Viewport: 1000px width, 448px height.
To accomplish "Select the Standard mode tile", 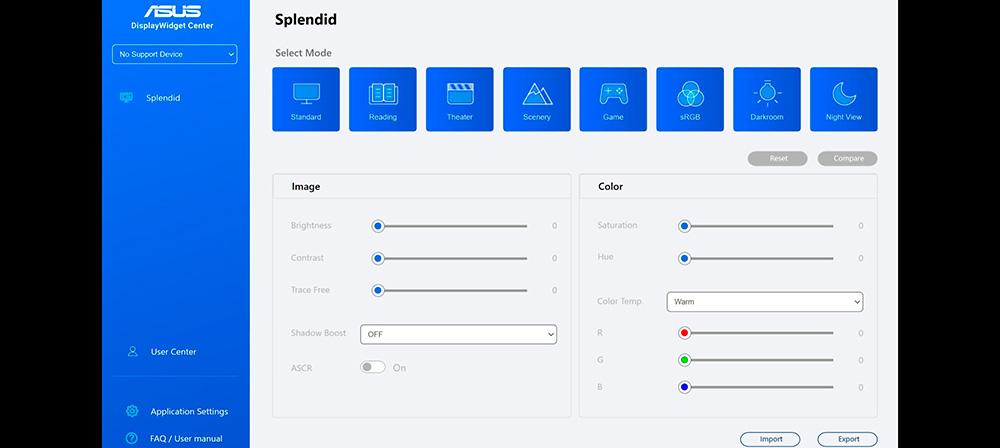I will [x=306, y=100].
